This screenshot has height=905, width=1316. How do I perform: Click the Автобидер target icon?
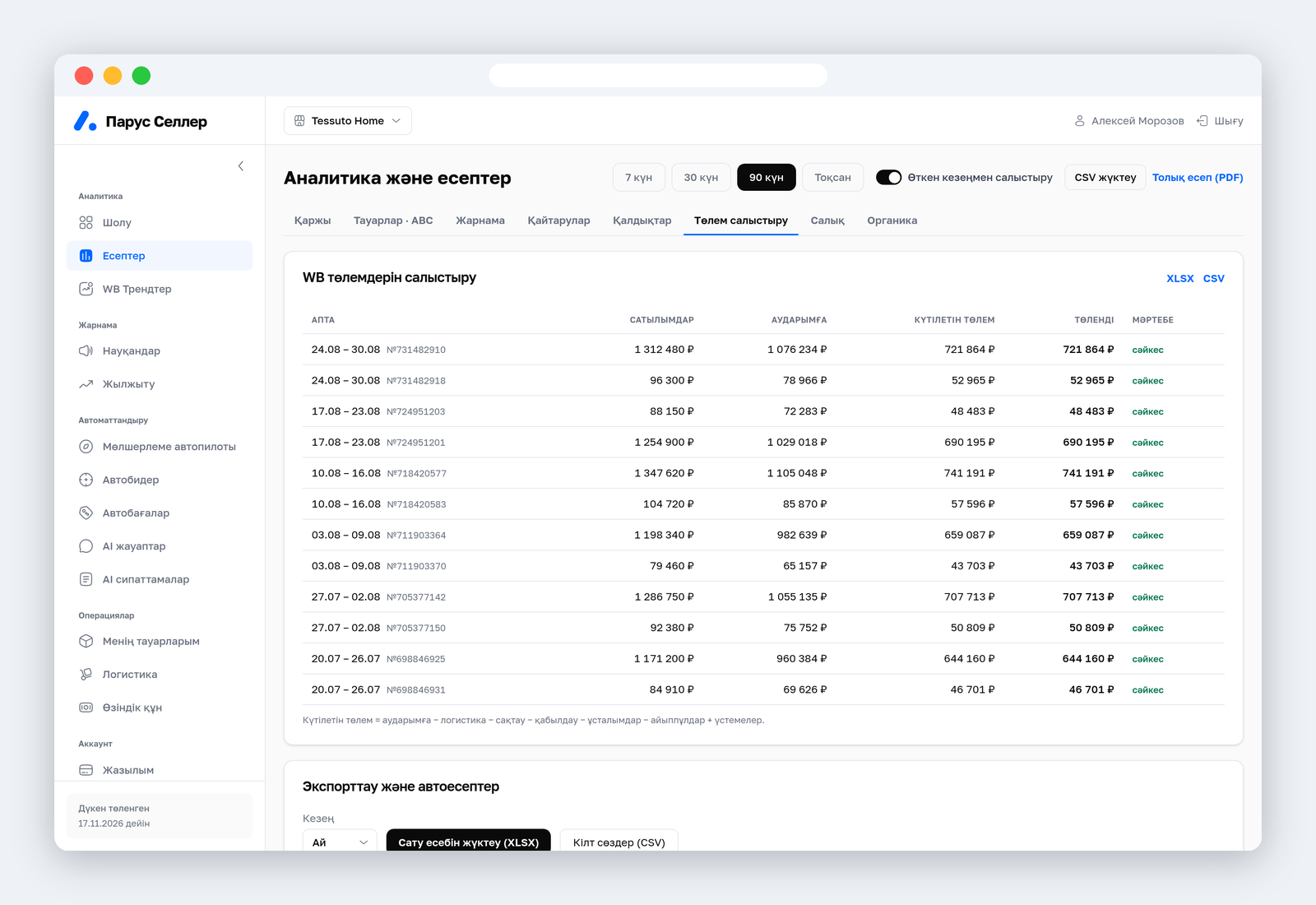[x=86, y=480]
